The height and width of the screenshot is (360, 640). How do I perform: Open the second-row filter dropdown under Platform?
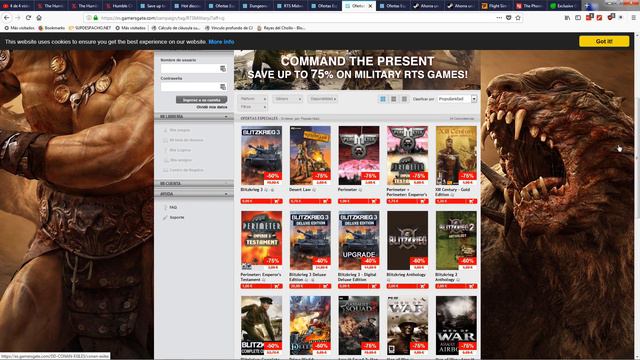coord(253,107)
